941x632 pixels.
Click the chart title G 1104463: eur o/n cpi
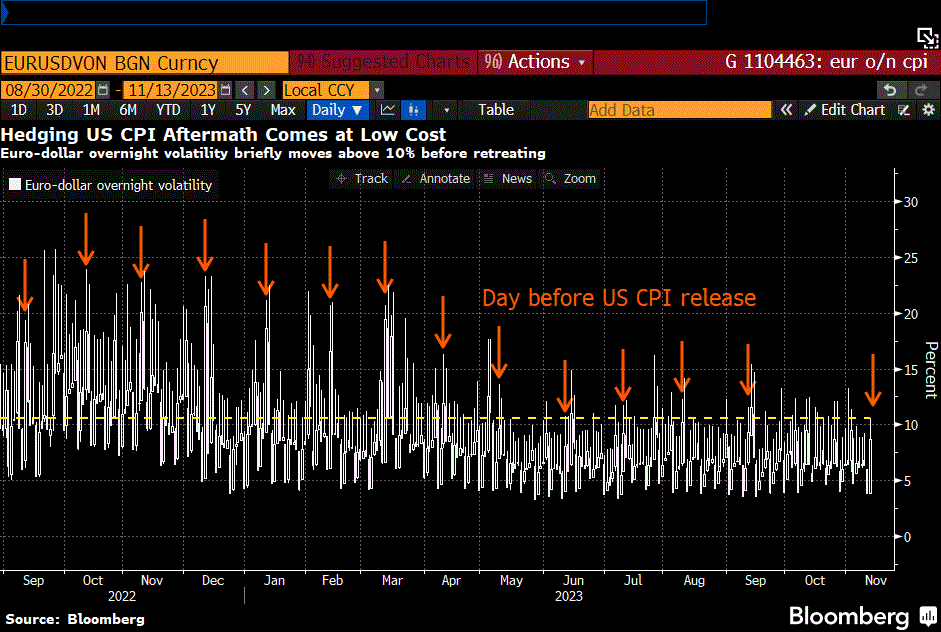[x=826, y=62]
